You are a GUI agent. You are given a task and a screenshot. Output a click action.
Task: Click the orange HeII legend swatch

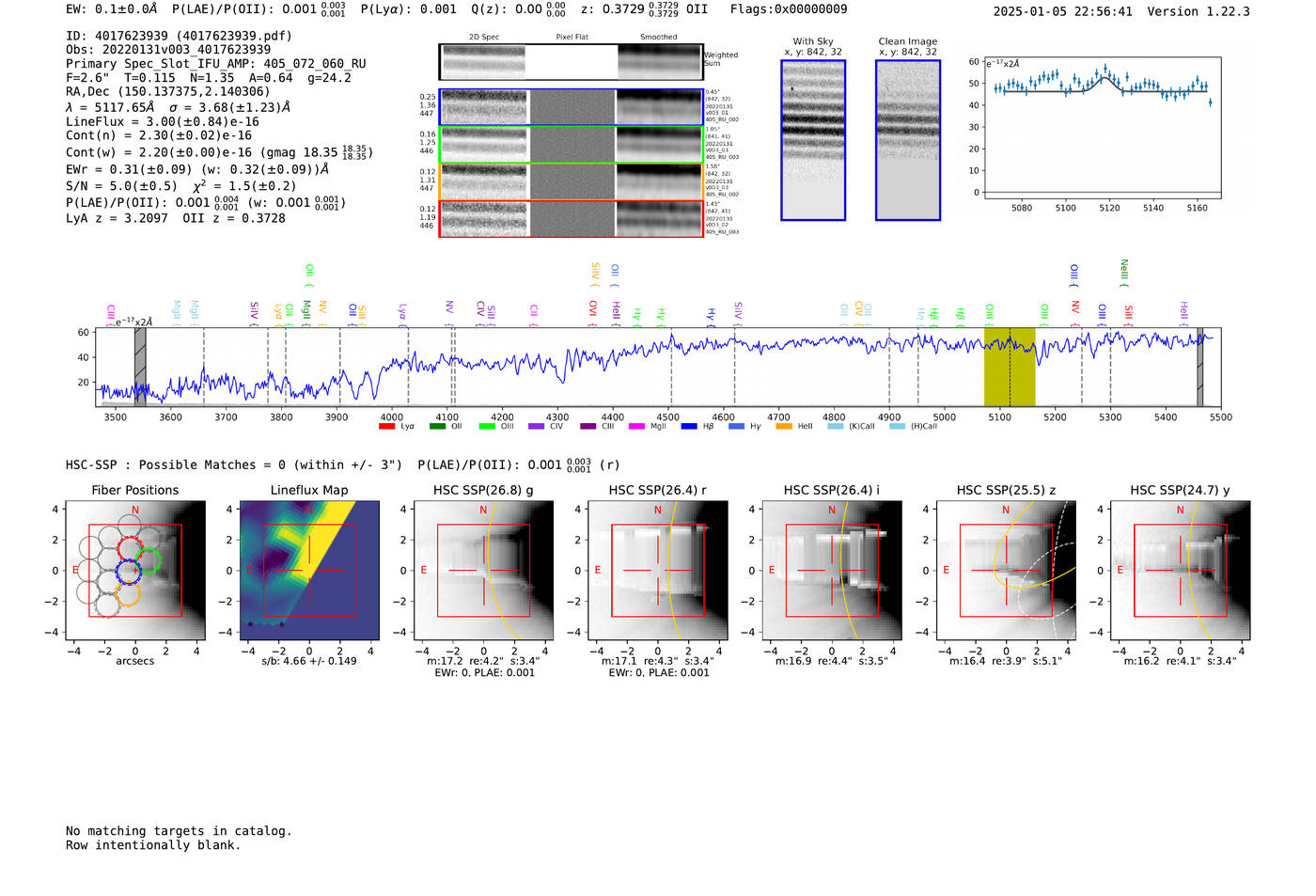(784, 427)
